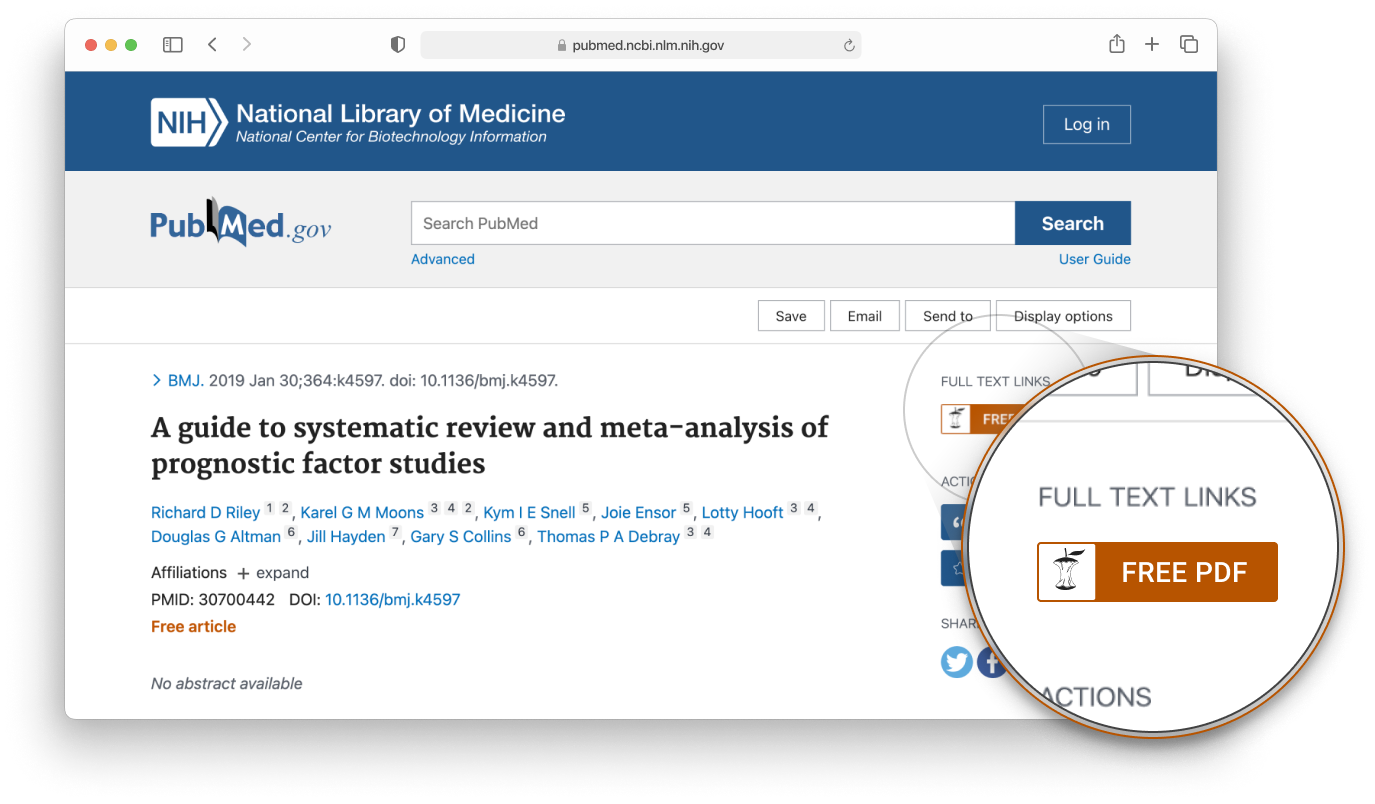This screenshot has height=804, width=1375.
Task: Open the Send to dropdown
Action: click(x=947, y=316)
